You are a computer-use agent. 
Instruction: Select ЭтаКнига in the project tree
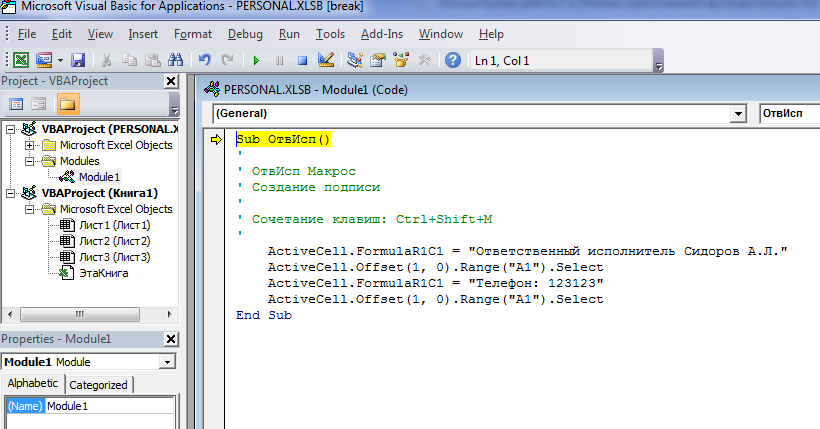click(104, 273)
